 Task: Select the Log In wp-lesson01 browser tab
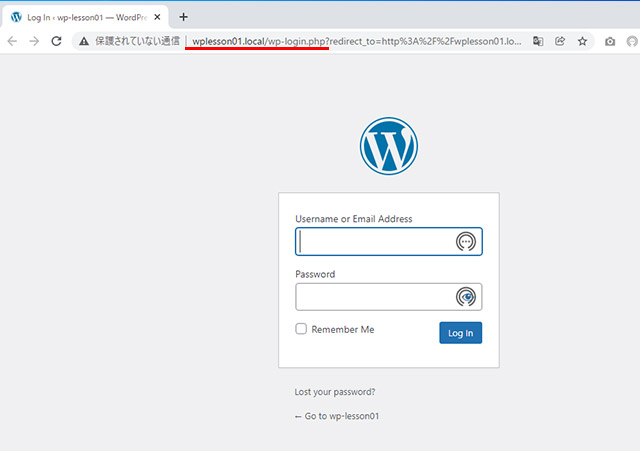pos(85,17)
